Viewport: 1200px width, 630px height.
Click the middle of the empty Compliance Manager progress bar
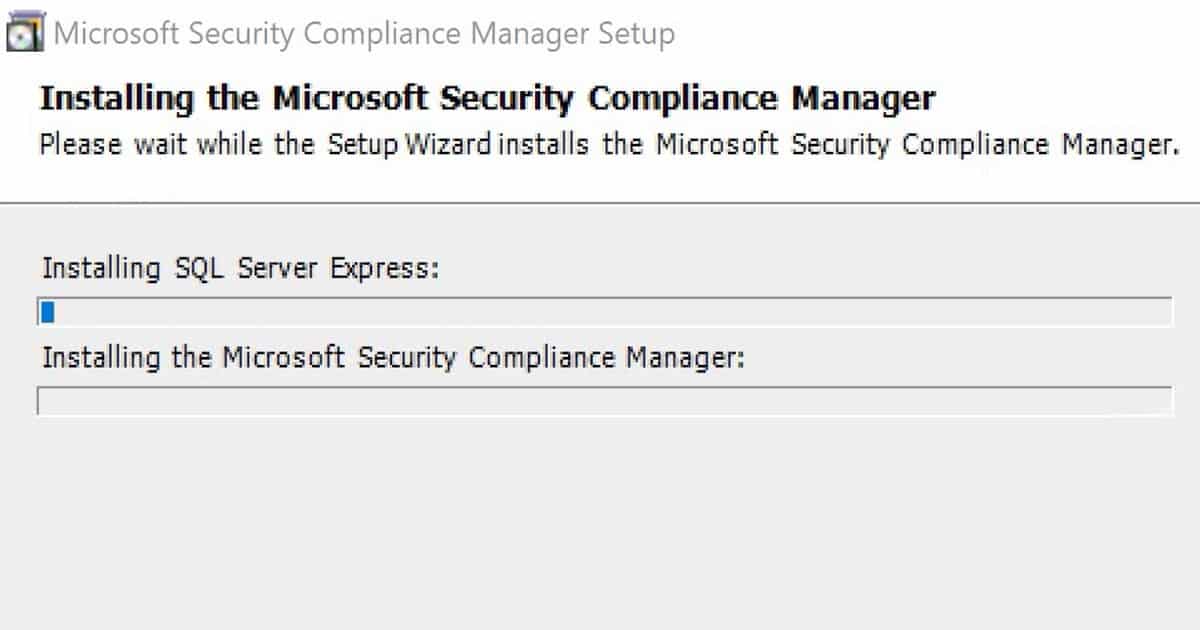[604, 401]
